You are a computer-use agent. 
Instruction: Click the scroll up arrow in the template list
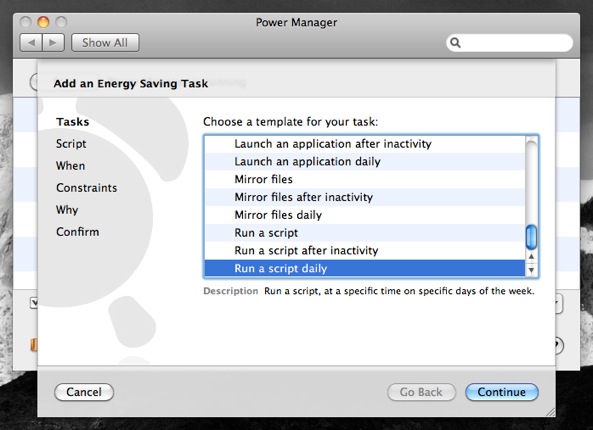[531, 257]
